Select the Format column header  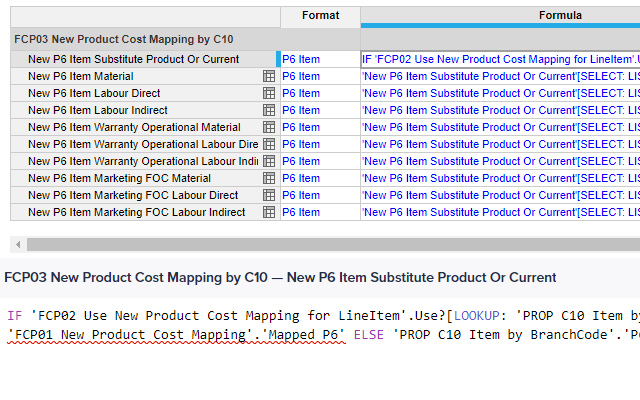coord(320,16)
